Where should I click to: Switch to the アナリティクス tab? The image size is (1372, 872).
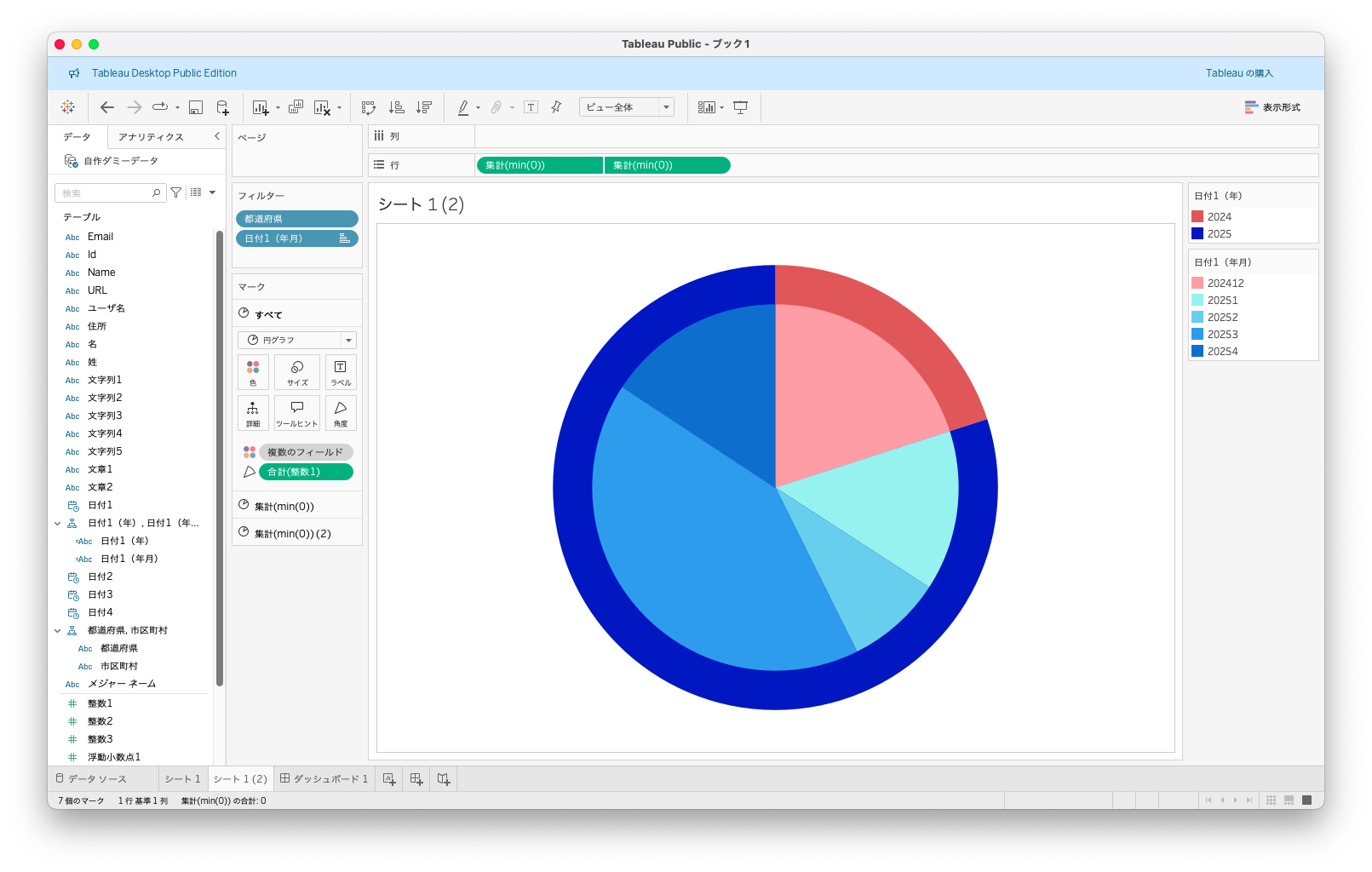click(151, 137)
